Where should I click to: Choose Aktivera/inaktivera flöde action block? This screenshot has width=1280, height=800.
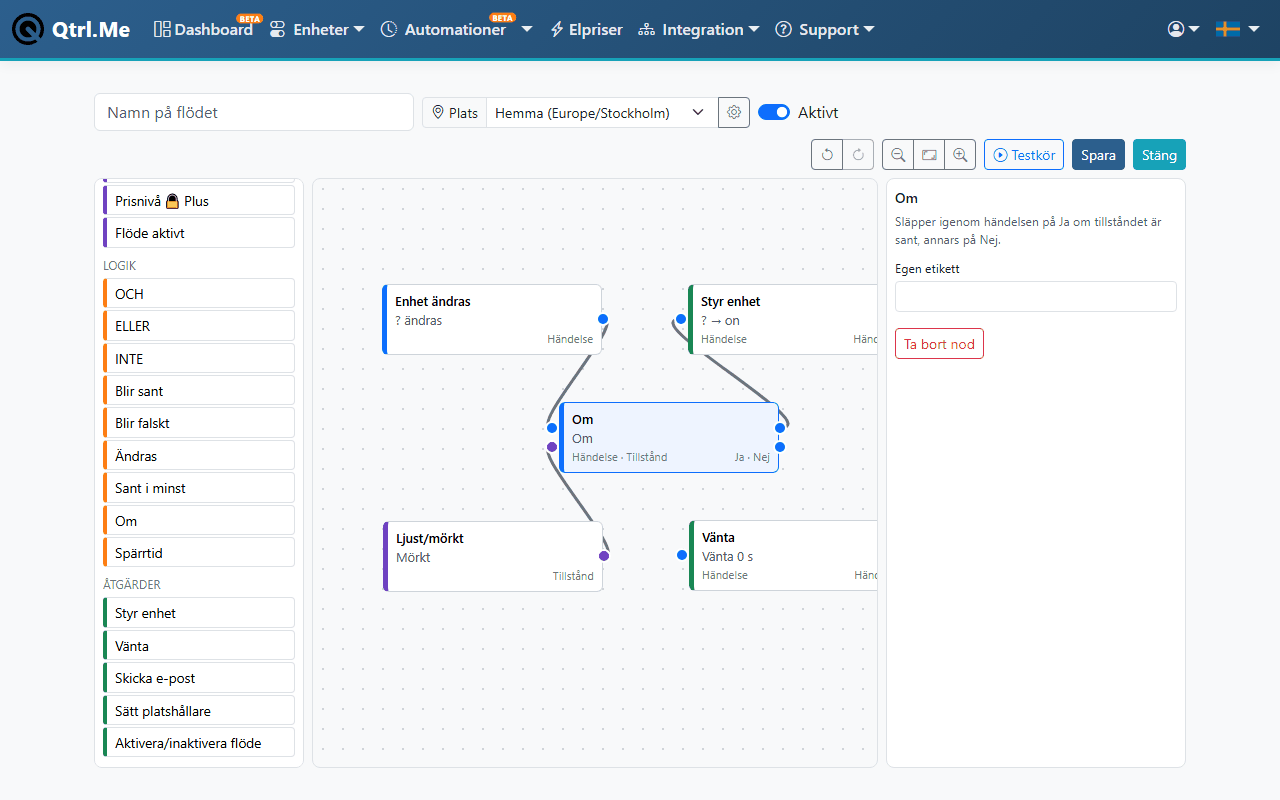tap(199, 743)
